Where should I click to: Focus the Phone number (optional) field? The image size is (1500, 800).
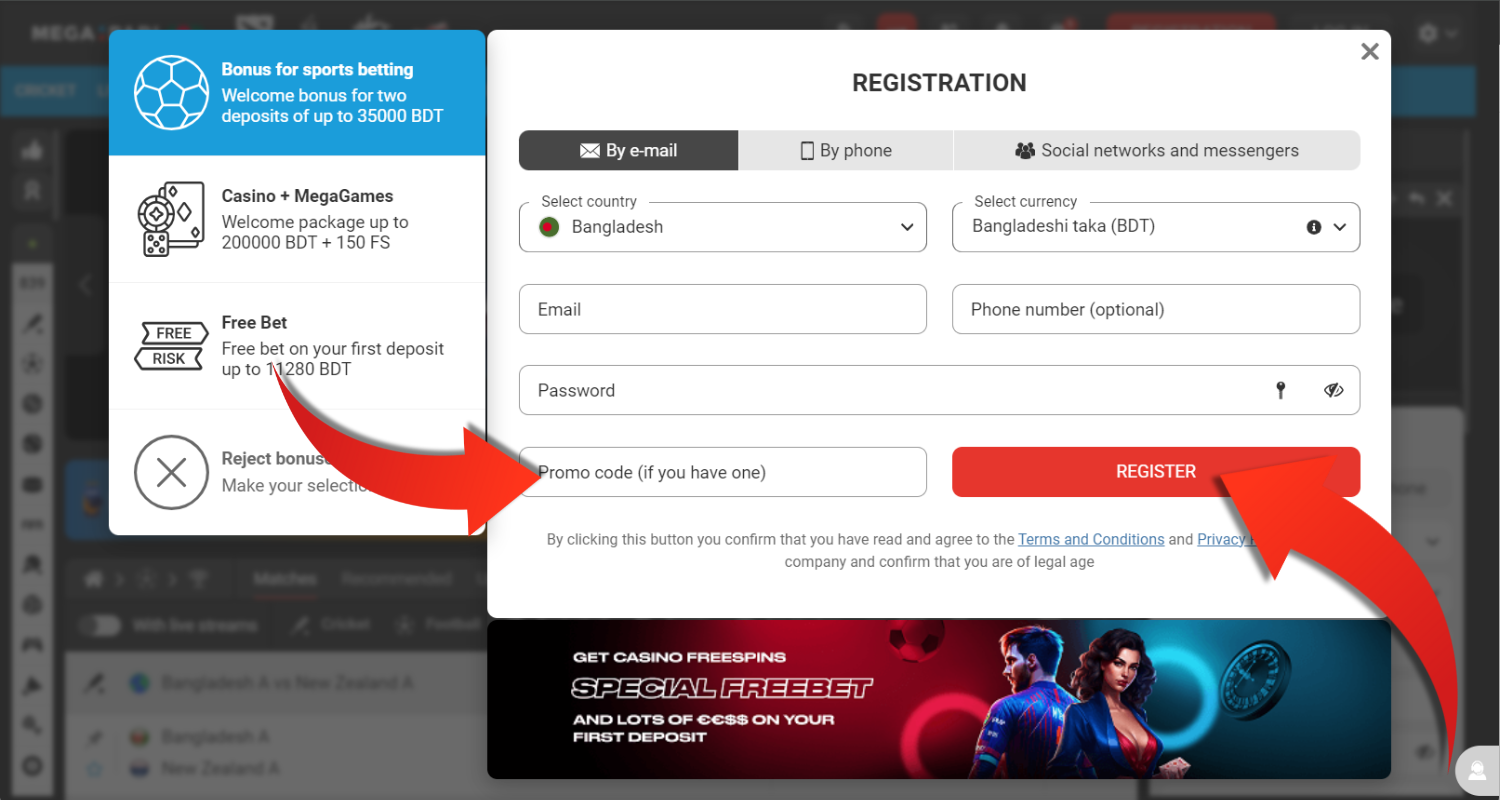tap(1155, 309)
